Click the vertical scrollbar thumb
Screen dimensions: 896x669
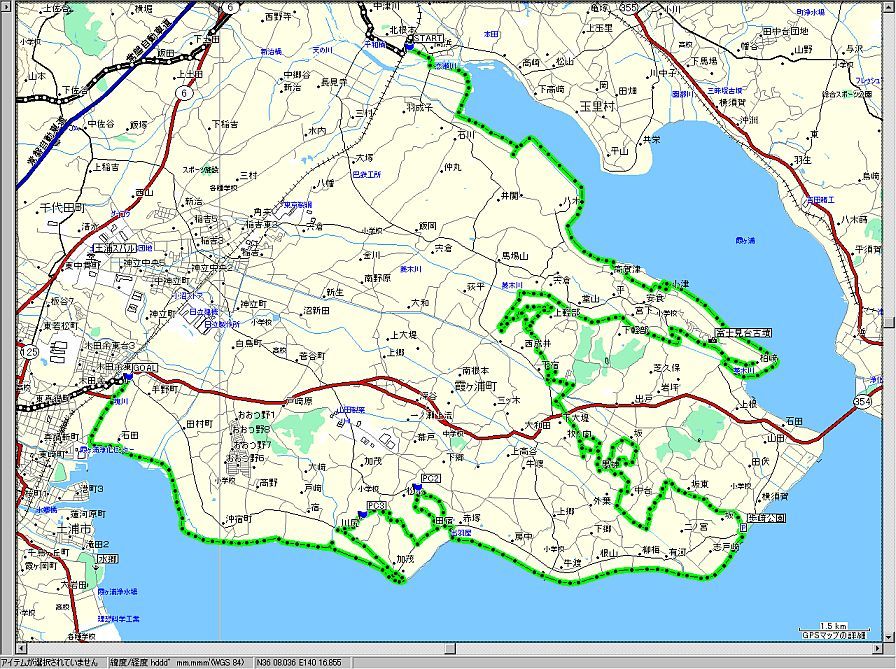(889, 322)
